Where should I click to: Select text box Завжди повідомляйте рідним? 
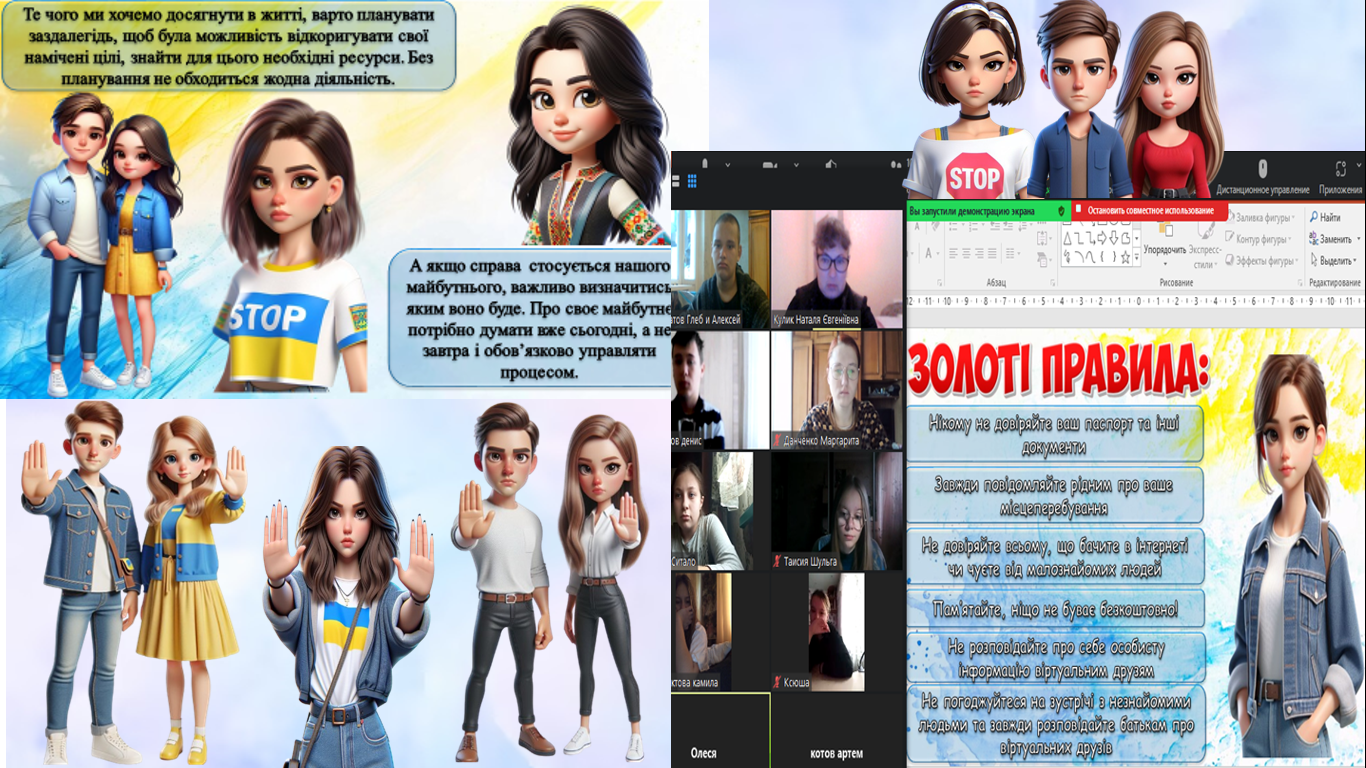[x=1055, y=497]
